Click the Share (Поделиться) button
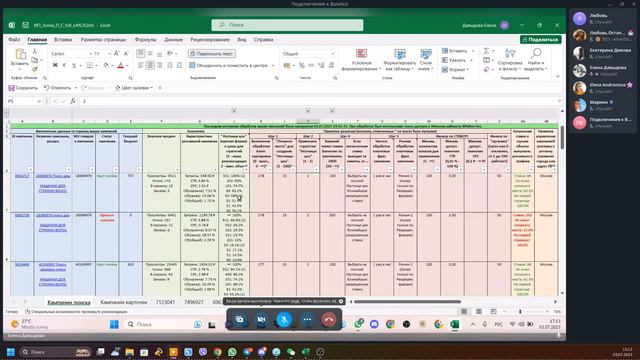Image resolution: width=640 pixels, height=360 pixels. coord(540,40)
